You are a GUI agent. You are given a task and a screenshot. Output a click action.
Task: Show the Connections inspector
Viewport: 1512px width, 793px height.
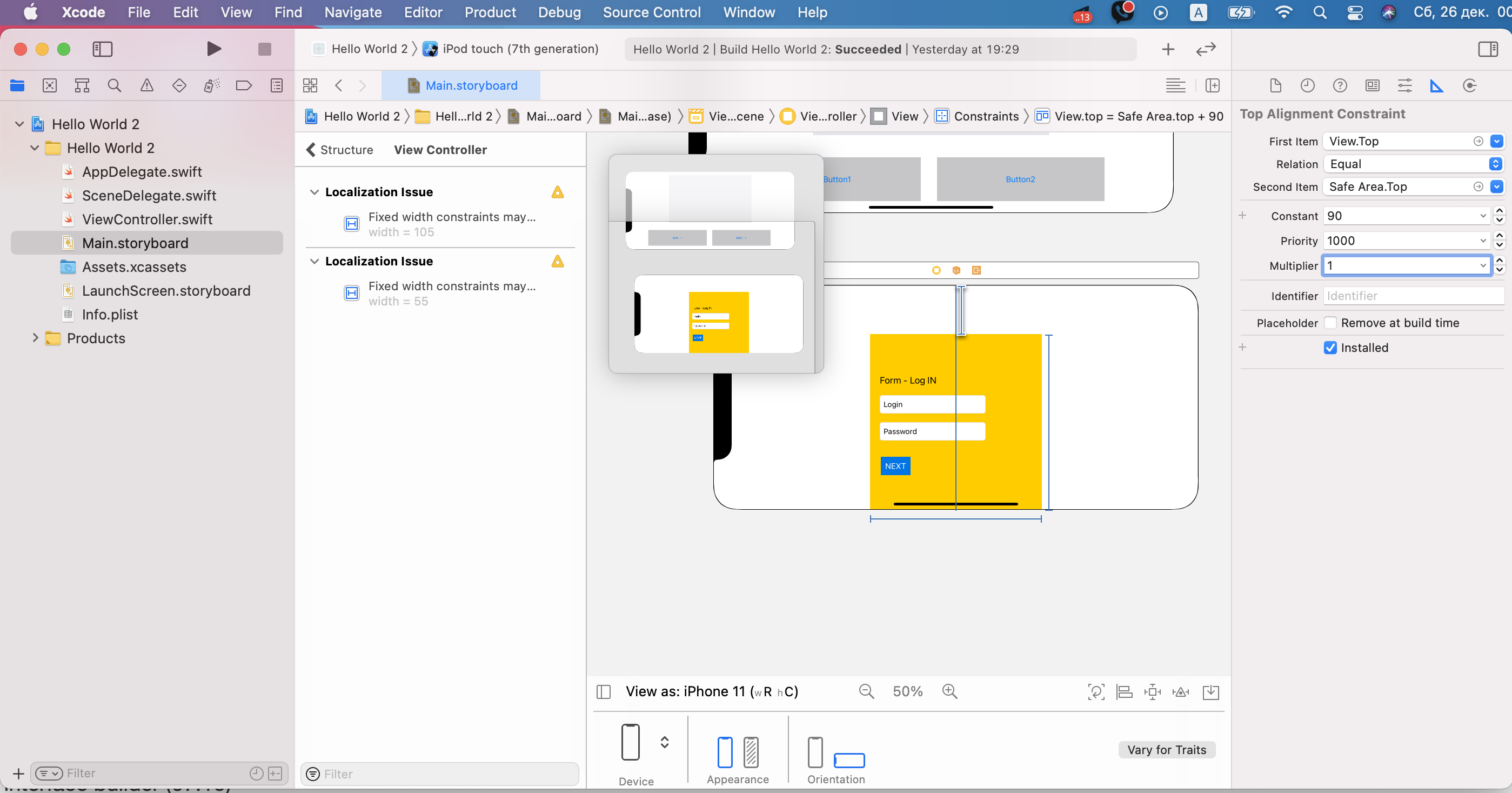pos(1469,86)
